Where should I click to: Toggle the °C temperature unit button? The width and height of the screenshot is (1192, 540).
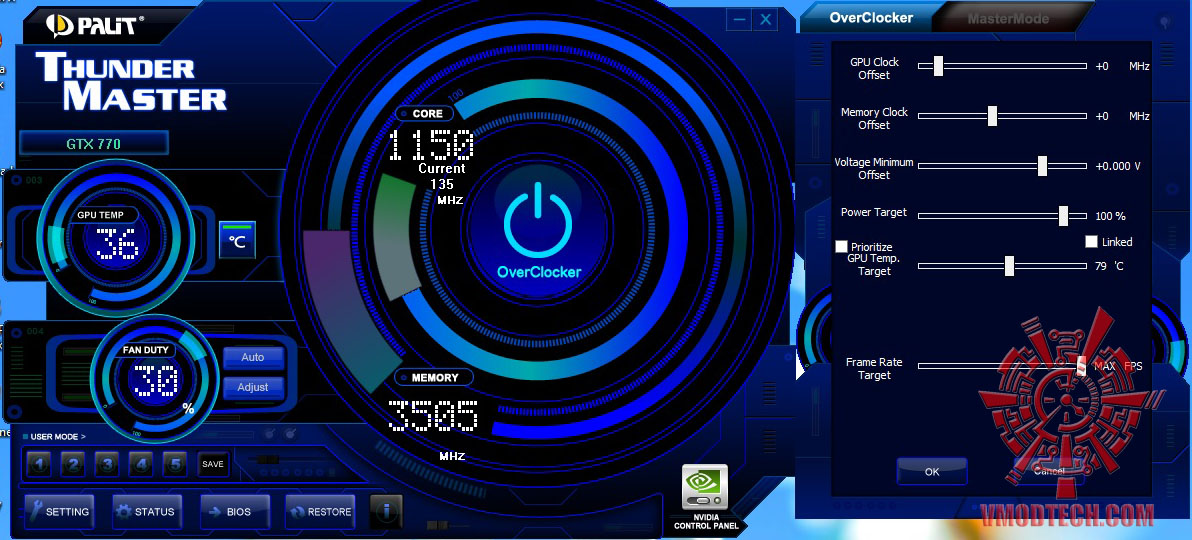coord(237,240)
